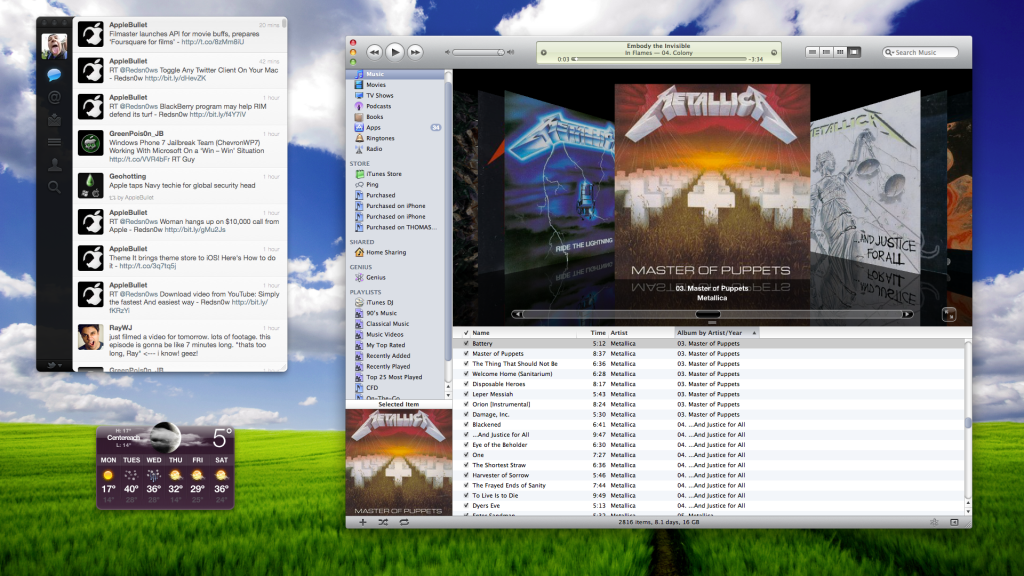Toggle repeat in iTunes
This screenshot has height=576, width=1024.
pyautogui.click(x=404, y=522)
